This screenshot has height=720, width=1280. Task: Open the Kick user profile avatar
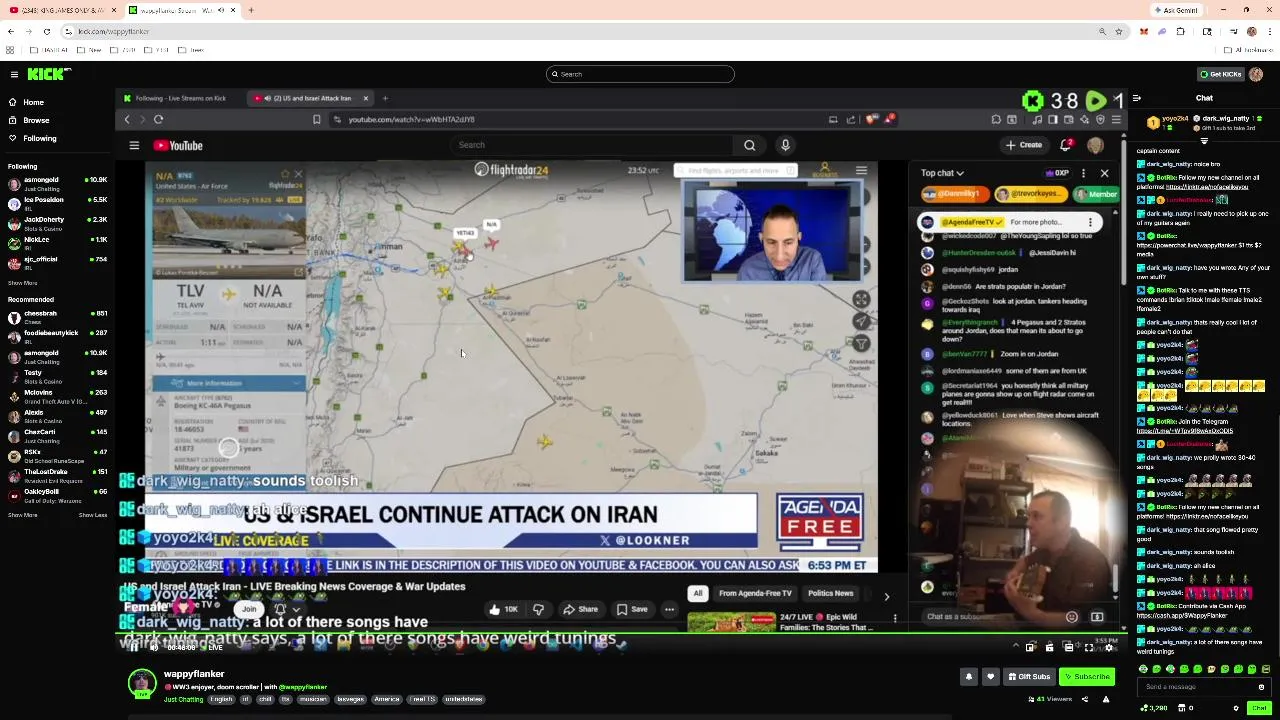tap(1256, 74)
